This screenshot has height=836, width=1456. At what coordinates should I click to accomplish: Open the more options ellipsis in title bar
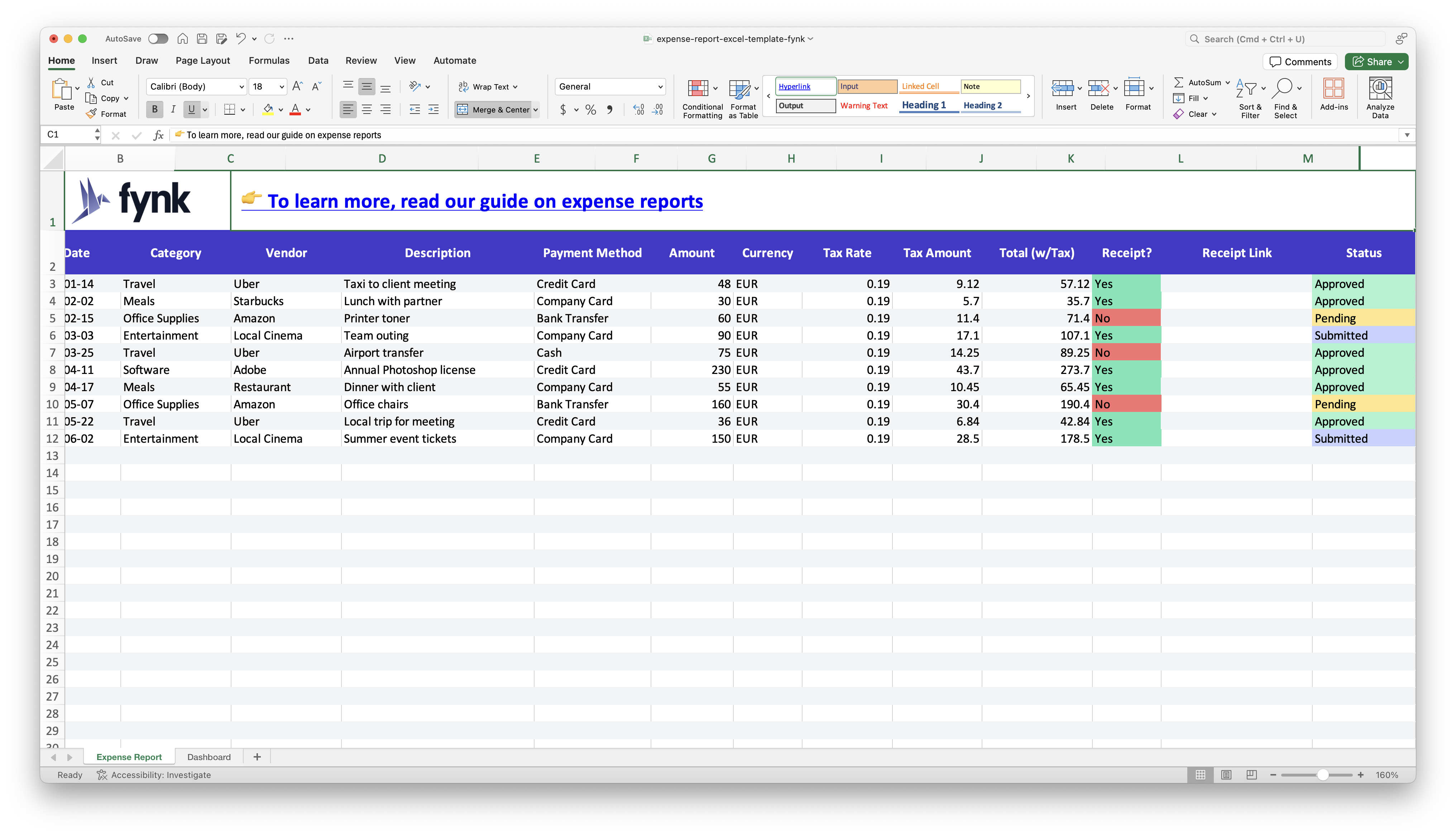289,38
